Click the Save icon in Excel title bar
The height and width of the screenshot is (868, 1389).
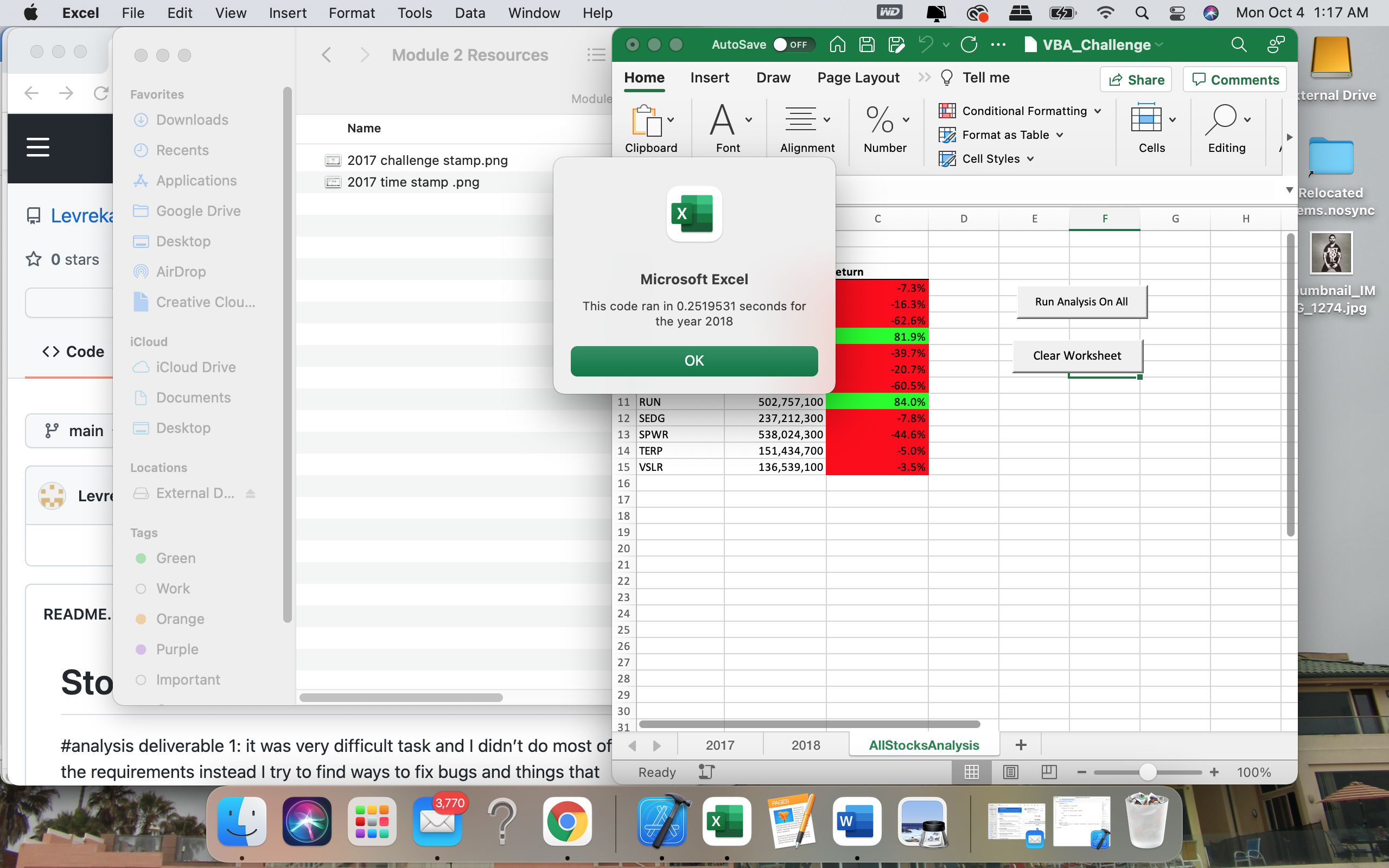[866, 45]
